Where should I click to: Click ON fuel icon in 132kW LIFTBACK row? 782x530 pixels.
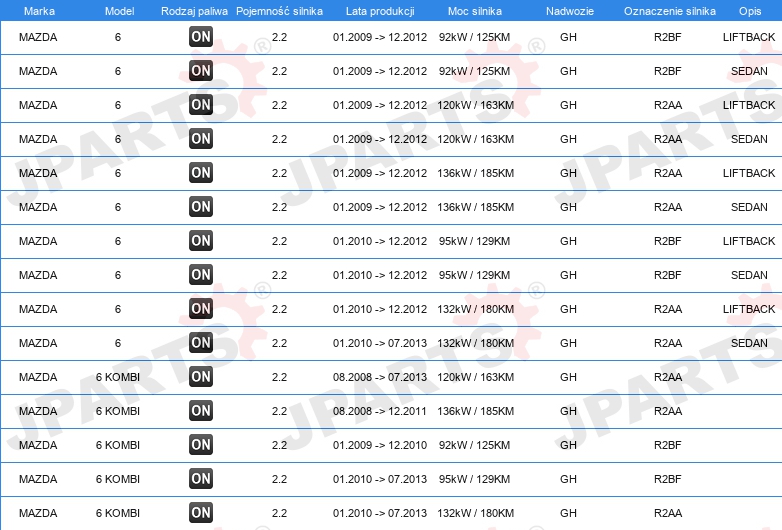point(201,308)
